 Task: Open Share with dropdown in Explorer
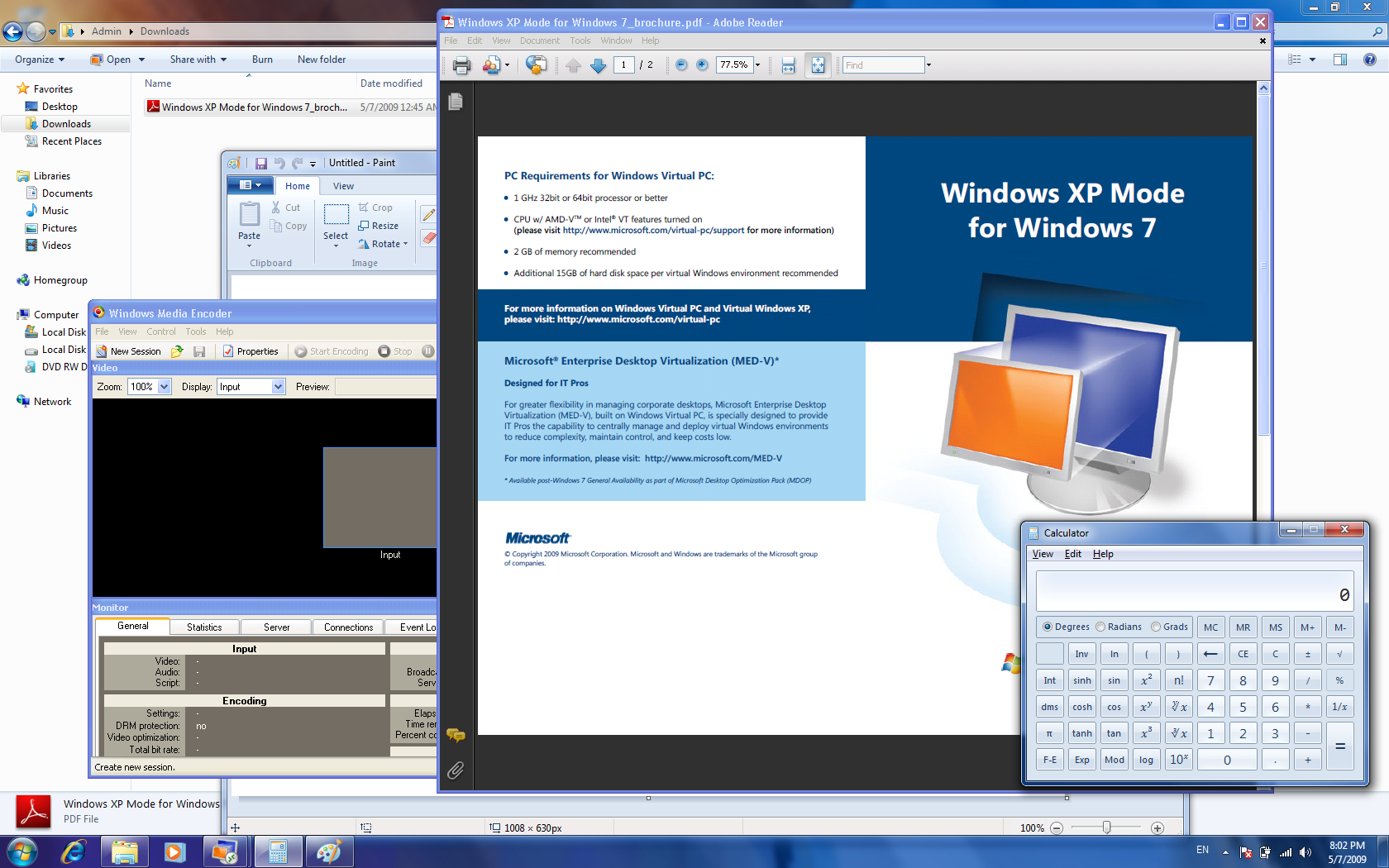tap(198, 60)
